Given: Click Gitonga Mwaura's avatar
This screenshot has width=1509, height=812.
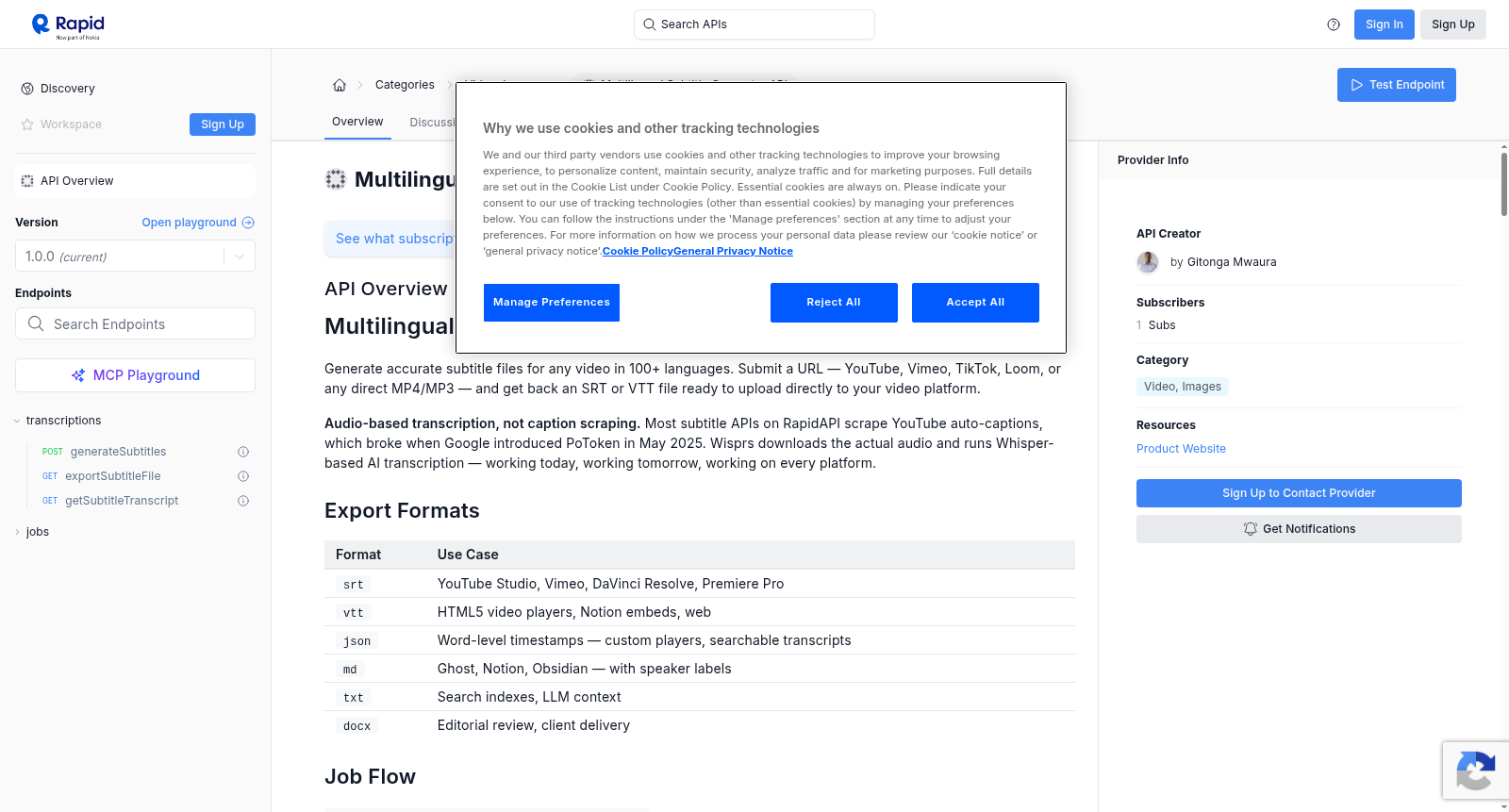Looking at the screenshot, I should (1148, 262).
